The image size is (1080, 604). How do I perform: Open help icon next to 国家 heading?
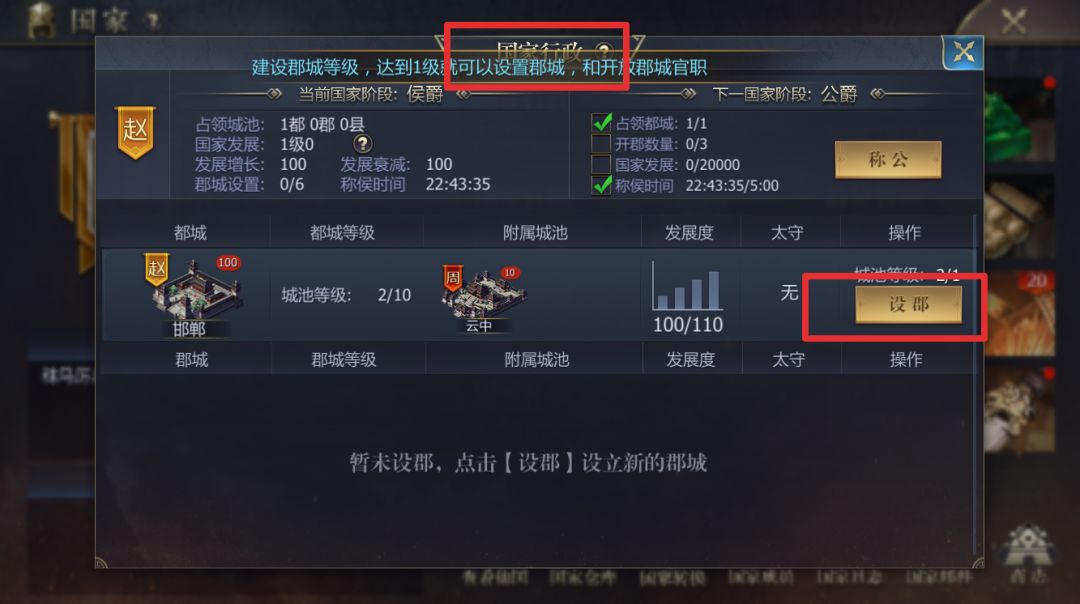153,21
